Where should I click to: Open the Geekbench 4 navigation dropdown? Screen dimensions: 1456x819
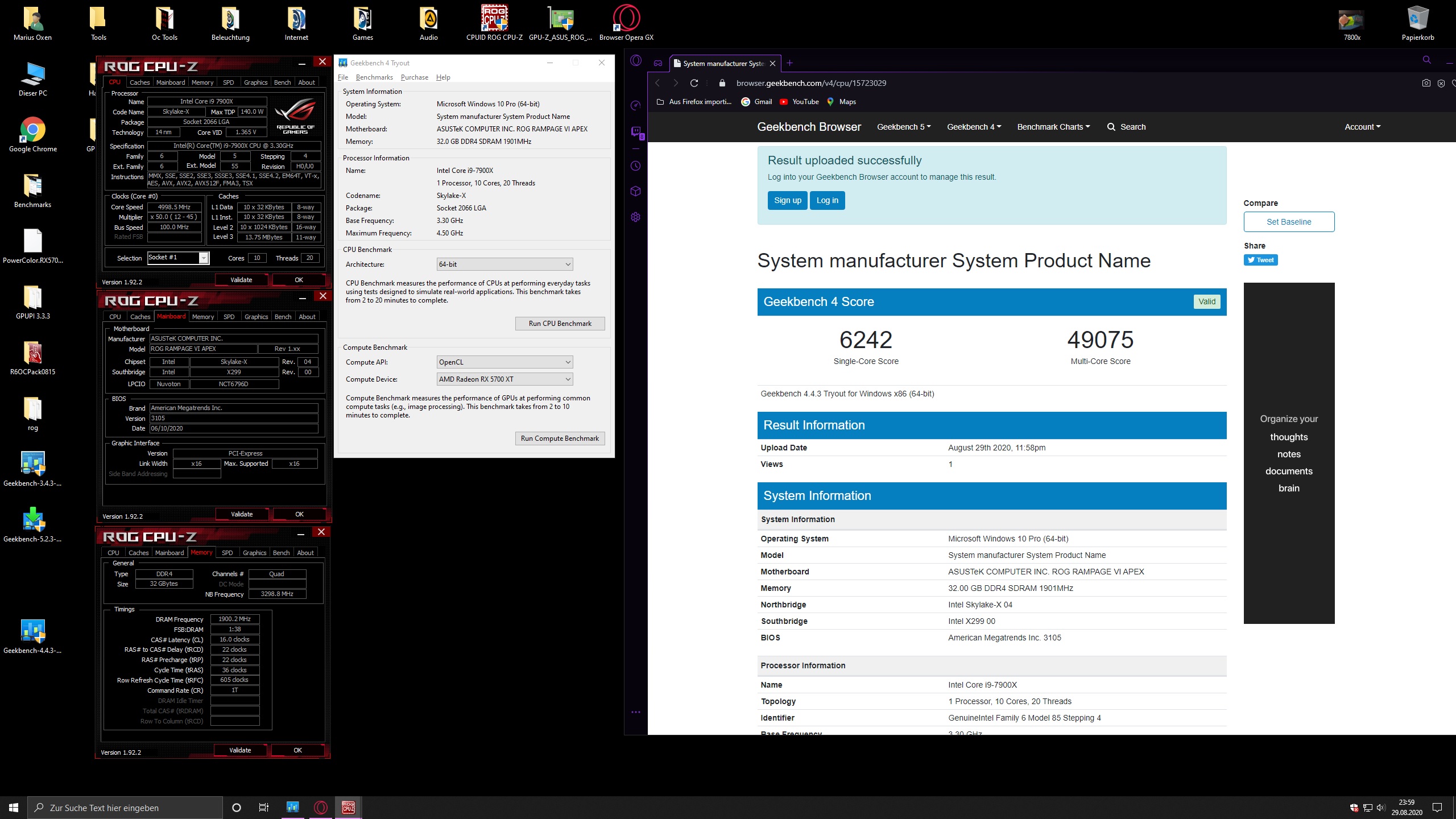974,127
